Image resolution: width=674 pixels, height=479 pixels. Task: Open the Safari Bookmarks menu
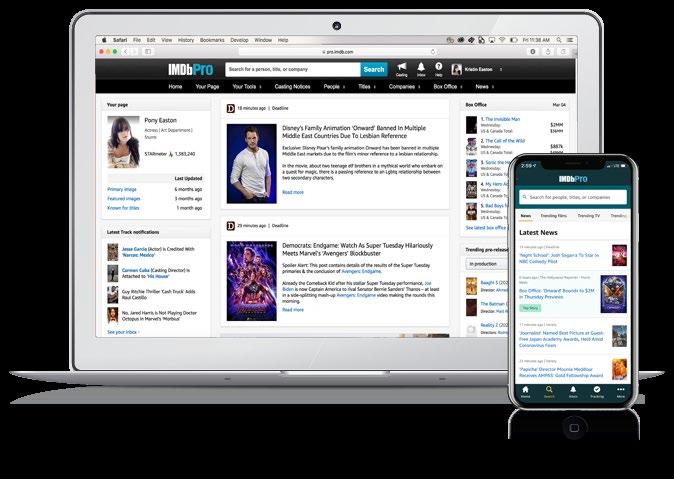click(212, 40)
